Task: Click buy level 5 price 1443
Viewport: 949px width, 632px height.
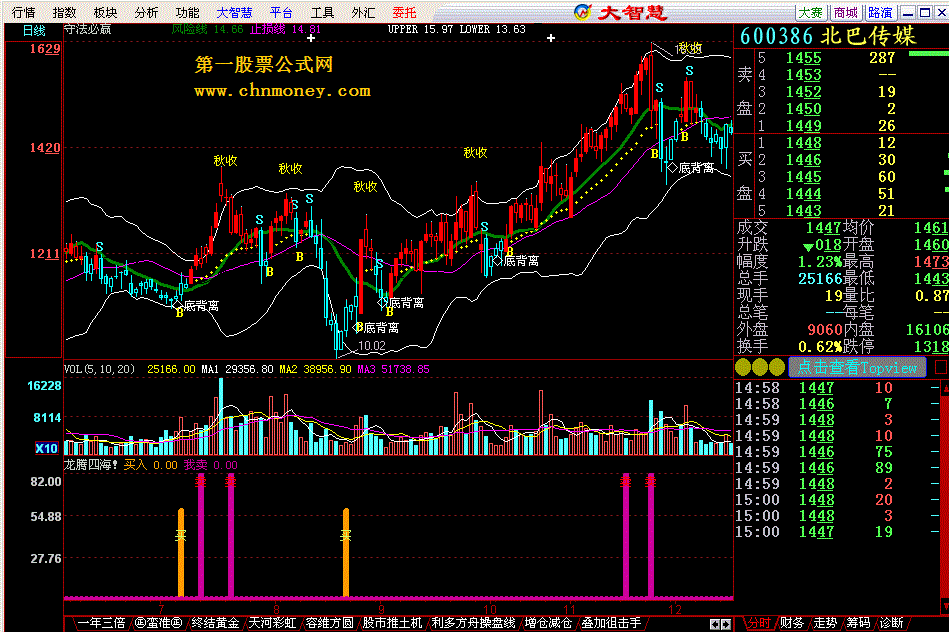Action: tap(803, 211)
